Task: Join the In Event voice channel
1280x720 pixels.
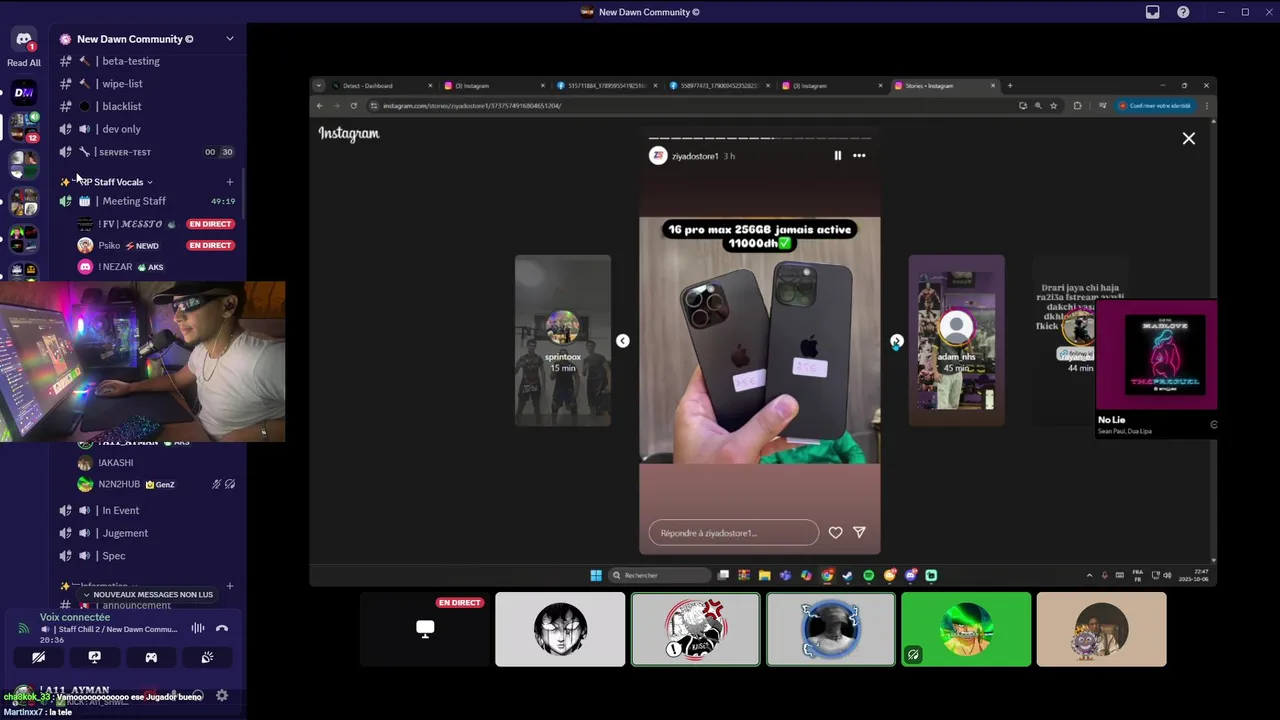Action: [148, 511]
